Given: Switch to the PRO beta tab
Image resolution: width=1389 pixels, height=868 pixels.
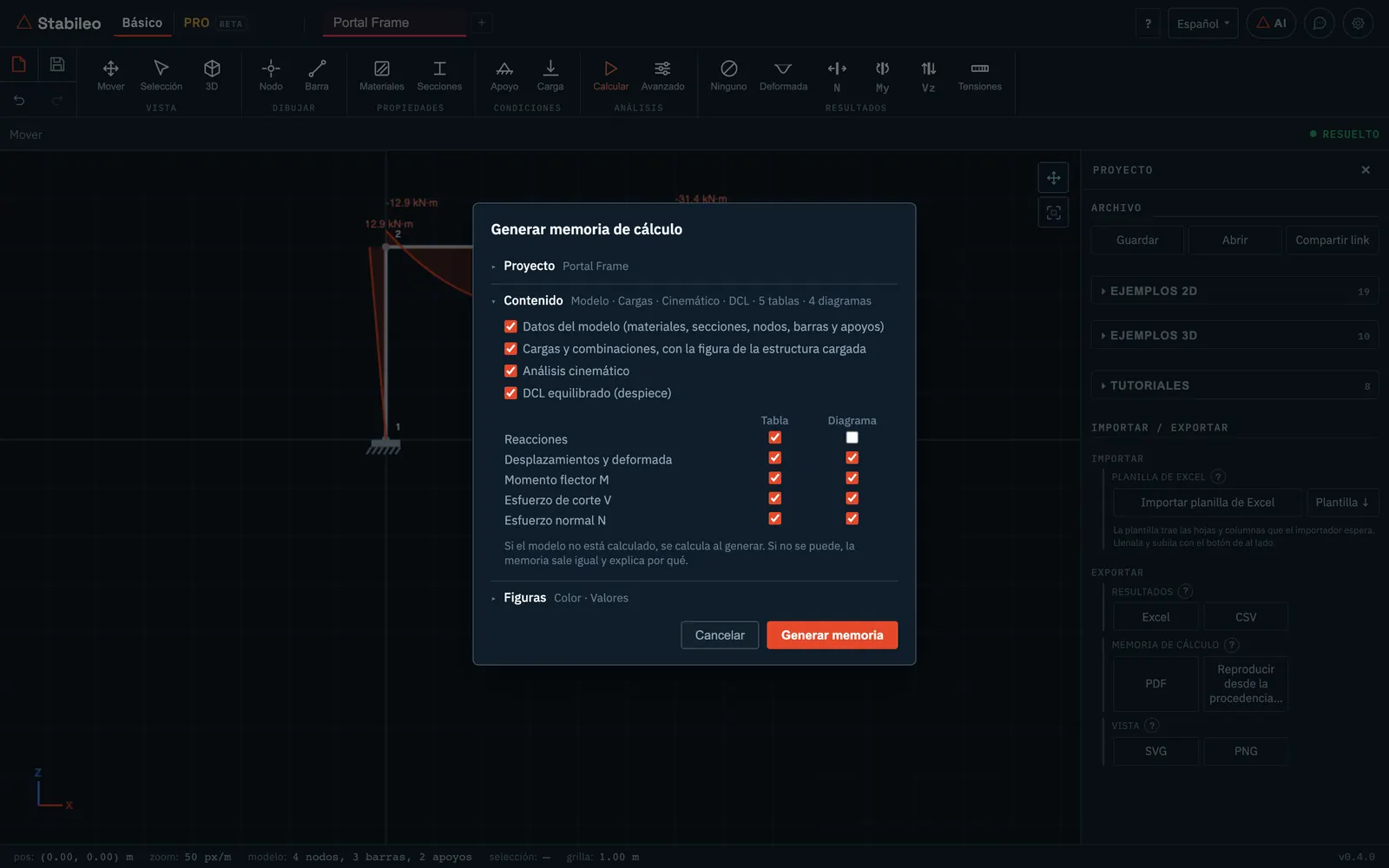Looking at the screenshot, I should point(214,23).
